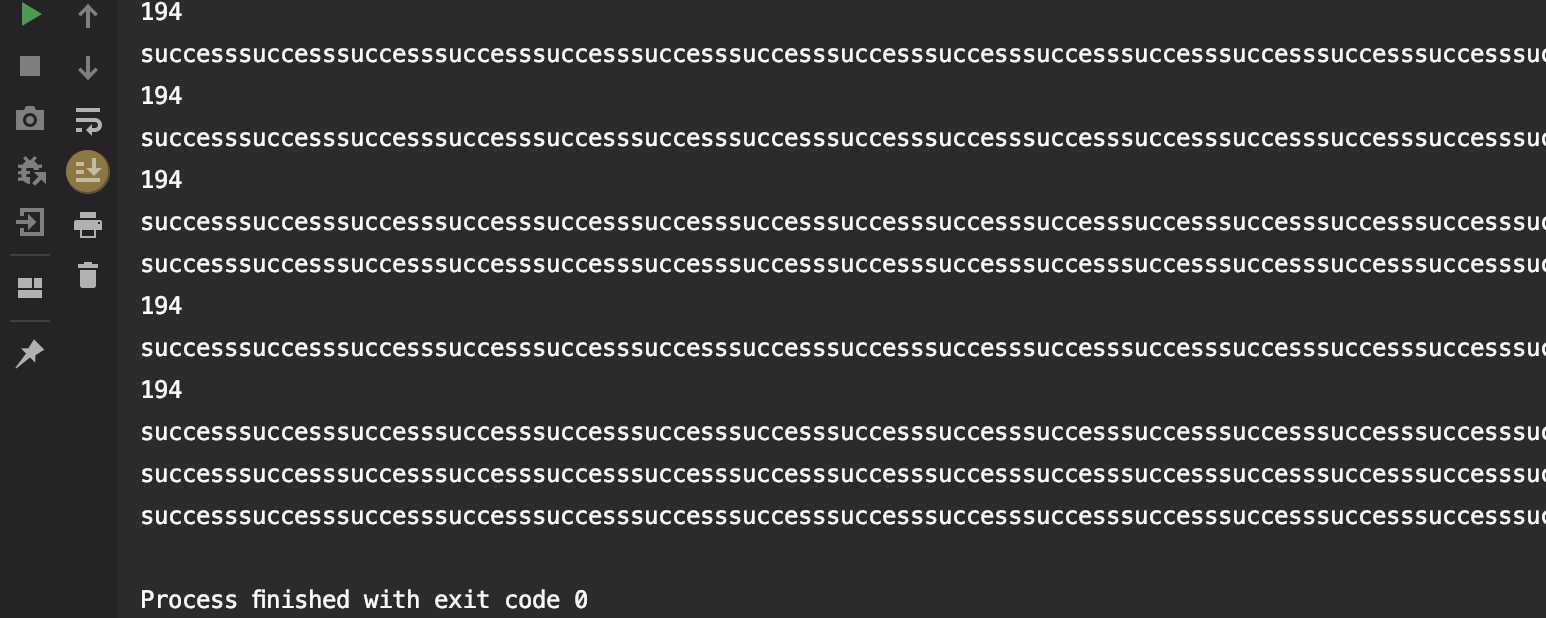Image resolution: width=1546 pixels, height=618 pixels.
Task: Click the 194 followed by three success lines
Action: 162,390
